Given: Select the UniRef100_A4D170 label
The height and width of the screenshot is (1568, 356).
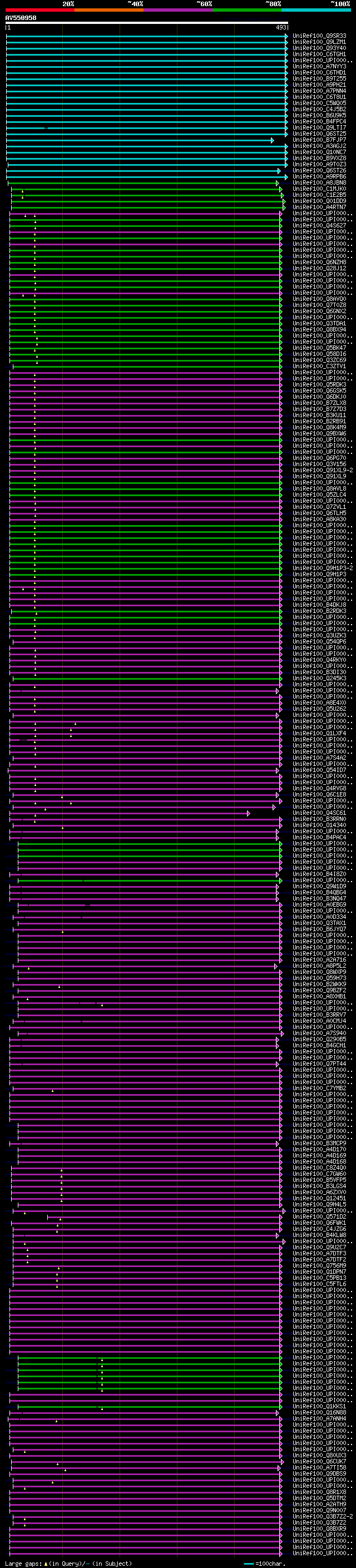Looking at the screenshot, I should pos(319,1150).
